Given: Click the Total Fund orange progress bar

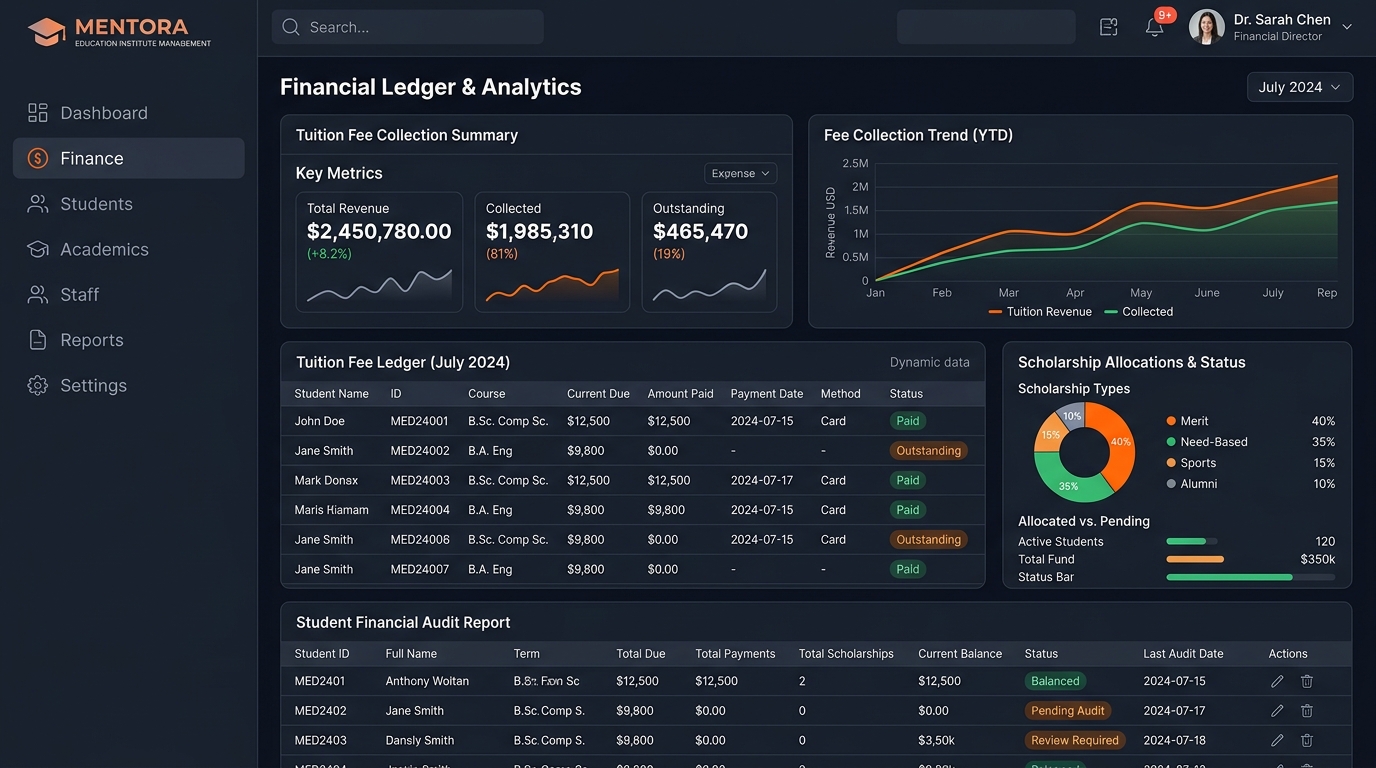Looking at the screenshot, I should point(1195,559).
